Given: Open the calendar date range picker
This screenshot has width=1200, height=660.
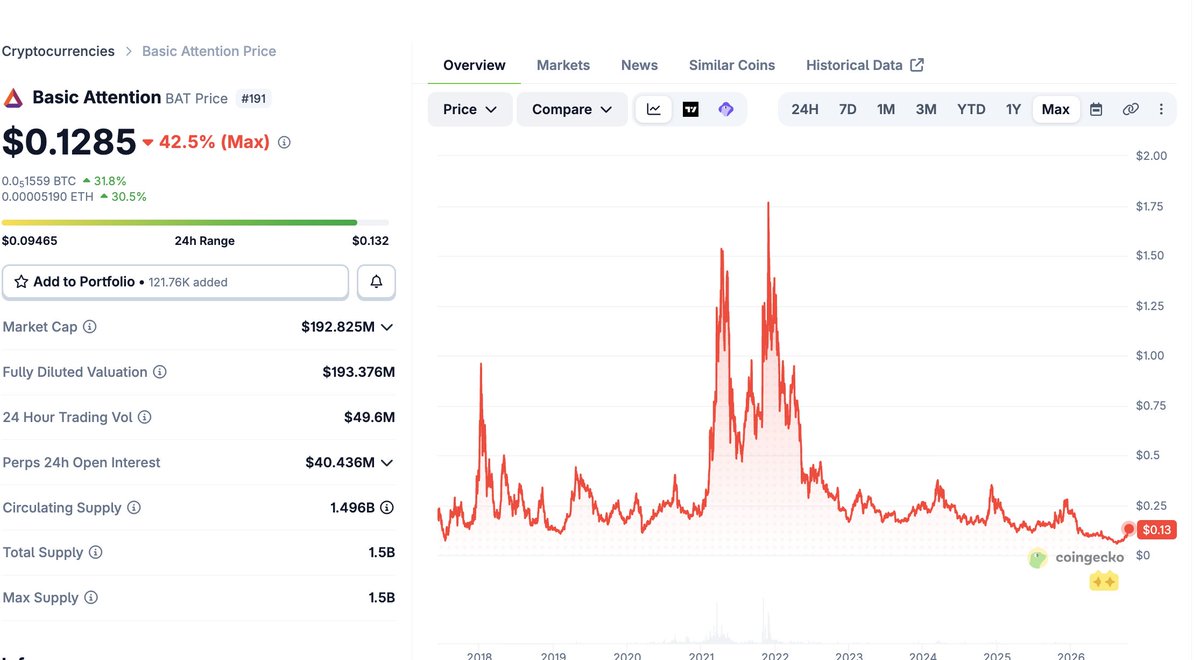Looking at the screenshot, I should click(1096, 109).
